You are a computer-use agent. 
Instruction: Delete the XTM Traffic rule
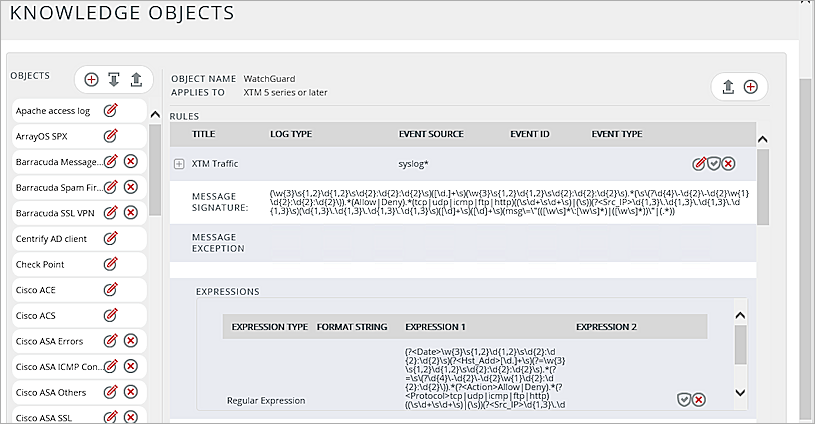729,163
